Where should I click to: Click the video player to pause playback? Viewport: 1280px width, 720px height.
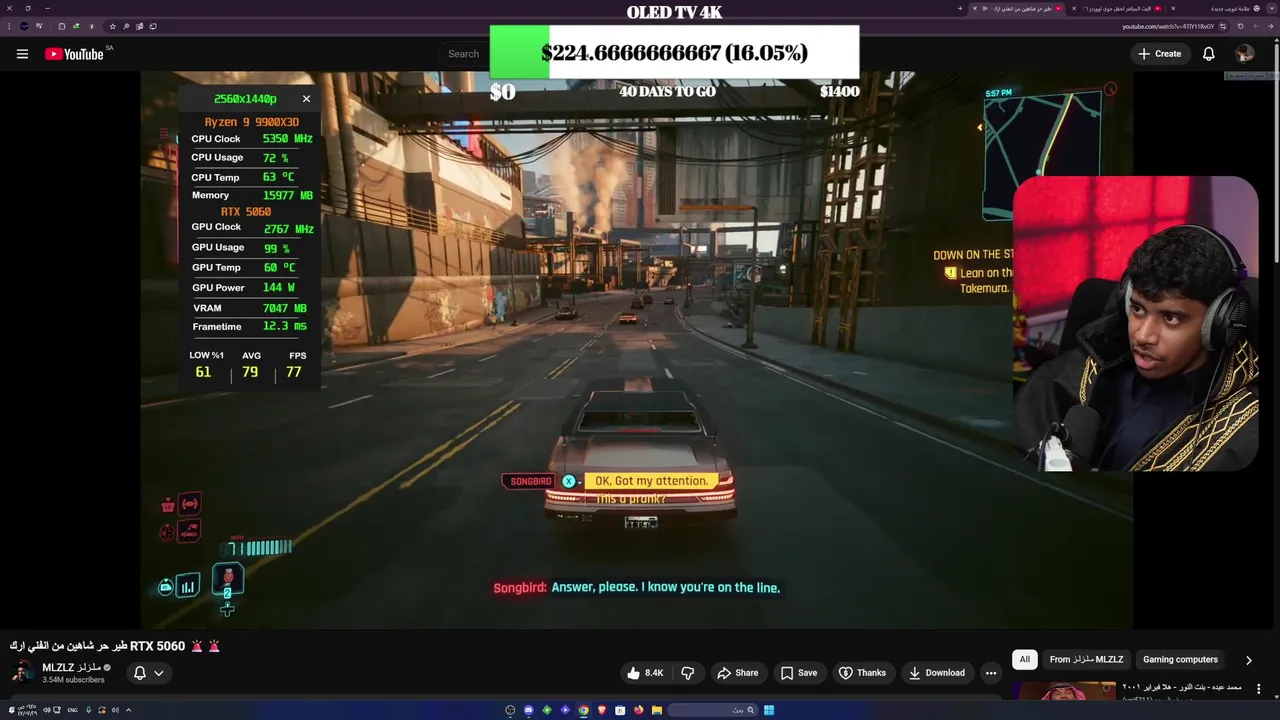[x=636, y=350]
